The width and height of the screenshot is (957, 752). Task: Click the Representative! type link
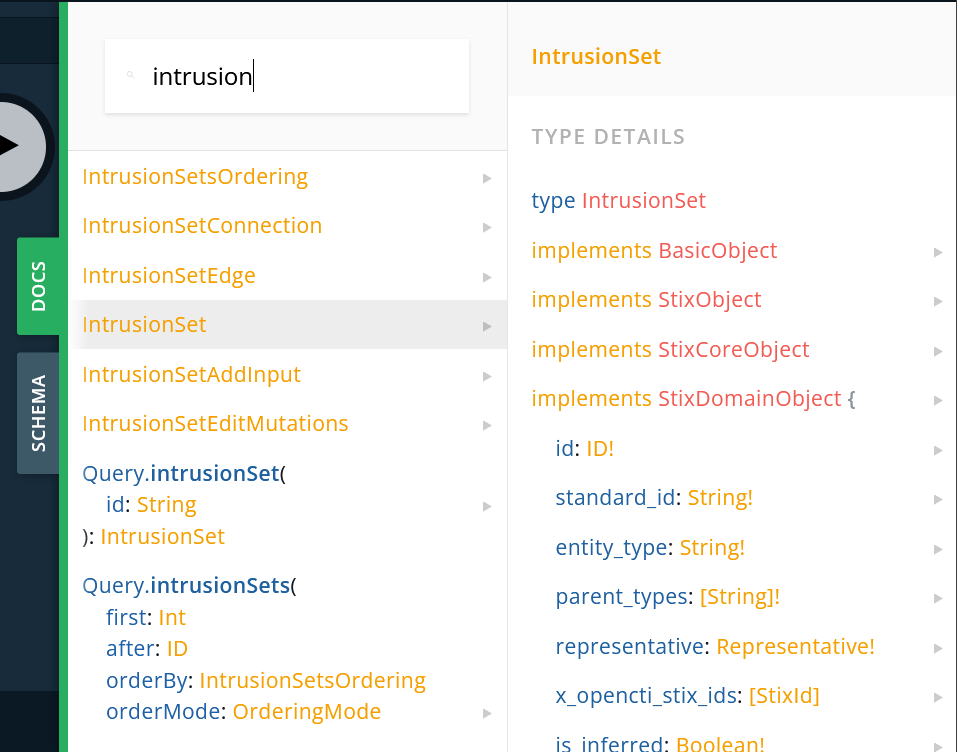coord(795,646)
